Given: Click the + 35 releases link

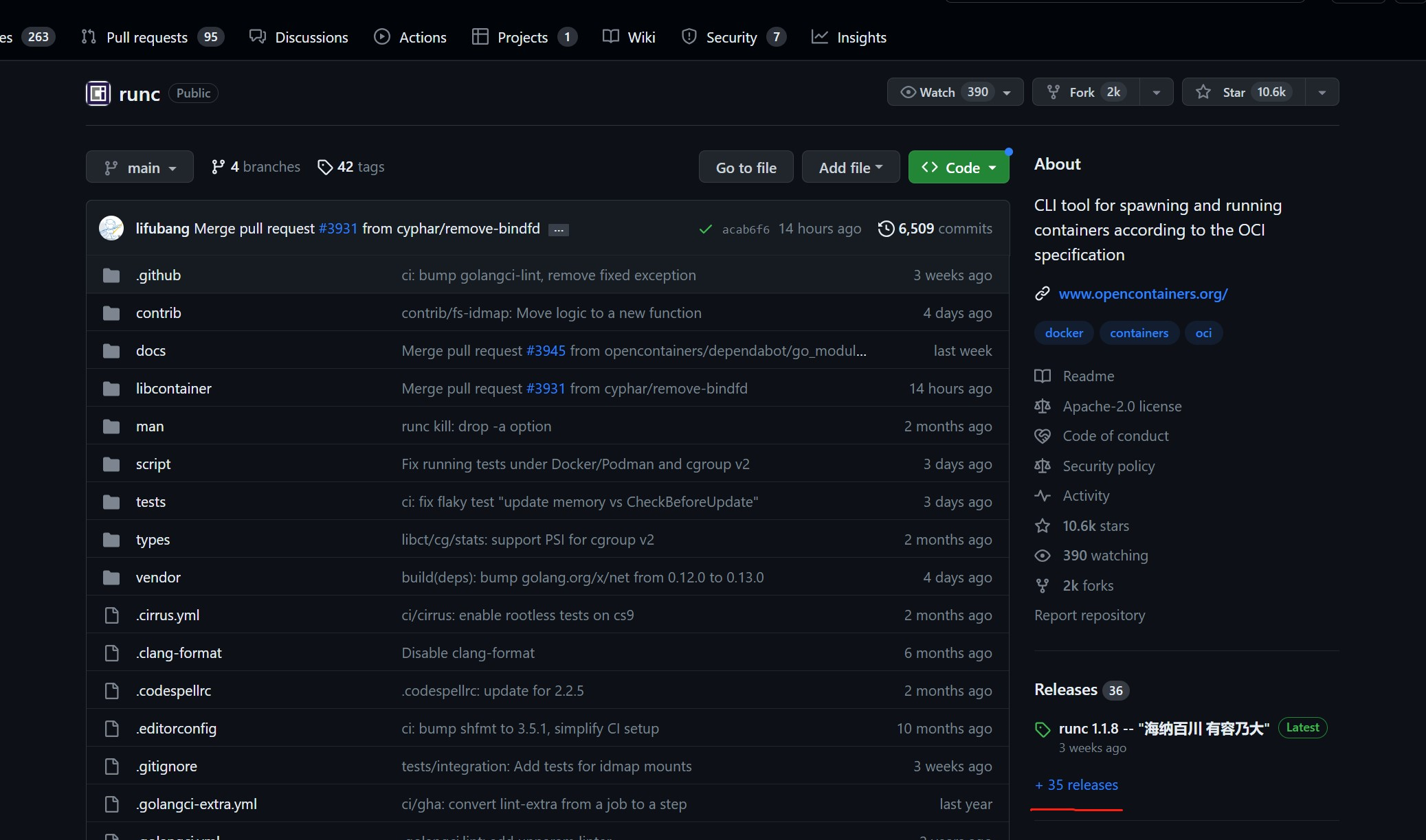Looking at the screenshot, I should tap(1076, 784).
